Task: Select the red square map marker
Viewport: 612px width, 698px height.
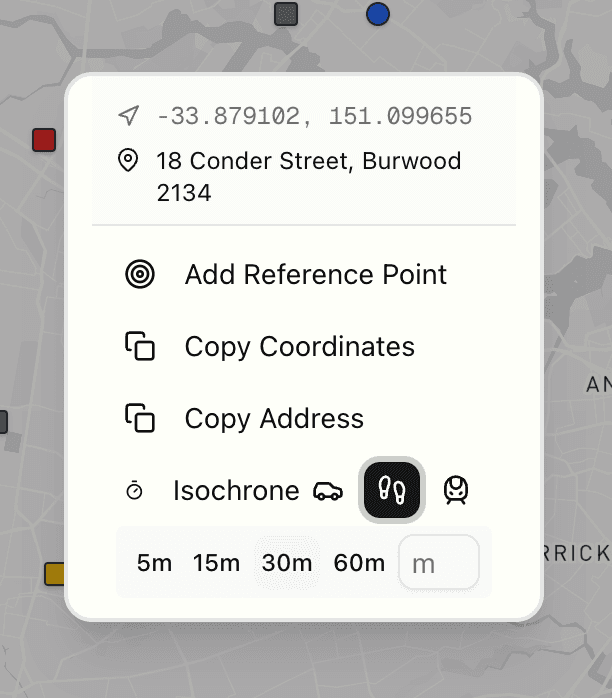Action: [x=44, y=140]
